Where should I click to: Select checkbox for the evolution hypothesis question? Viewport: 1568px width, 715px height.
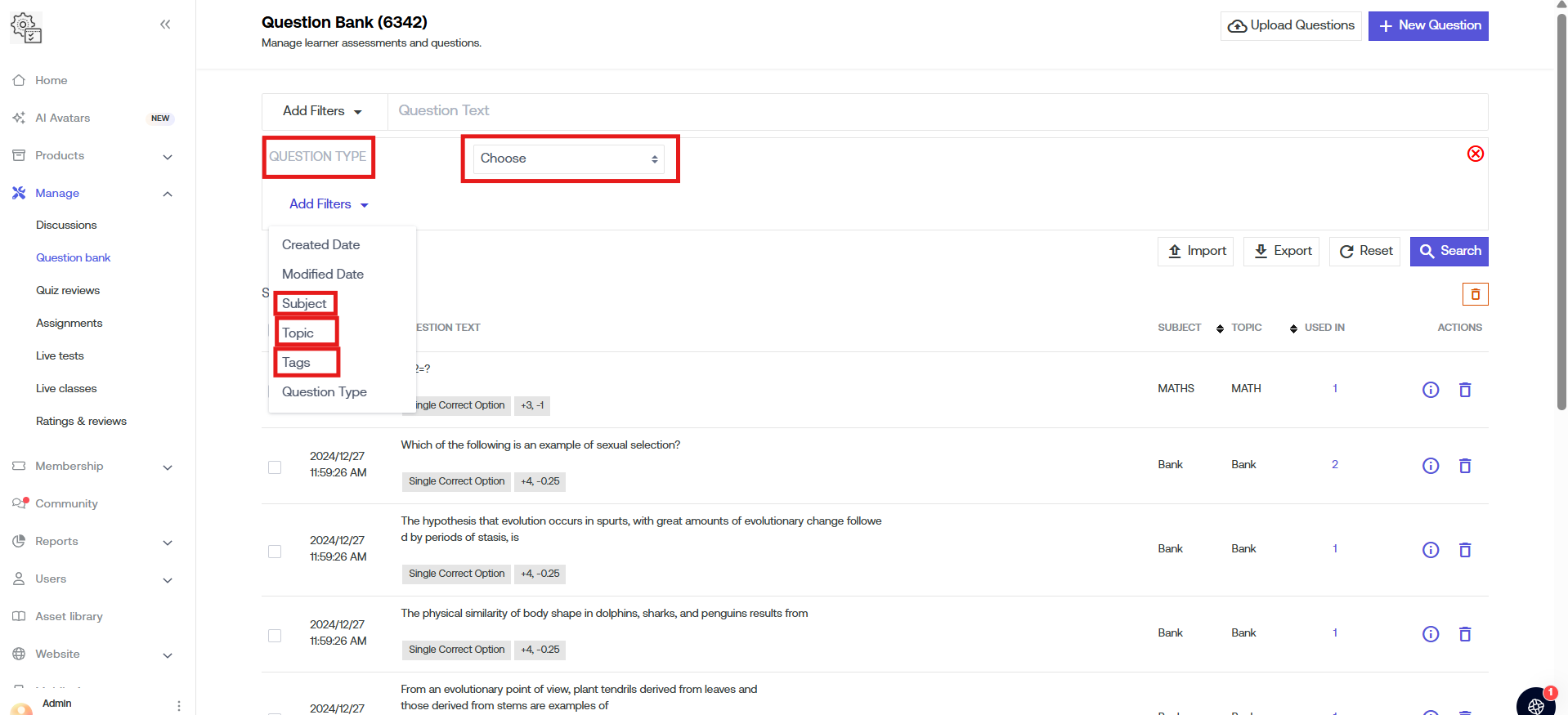[x=275, y=552]
